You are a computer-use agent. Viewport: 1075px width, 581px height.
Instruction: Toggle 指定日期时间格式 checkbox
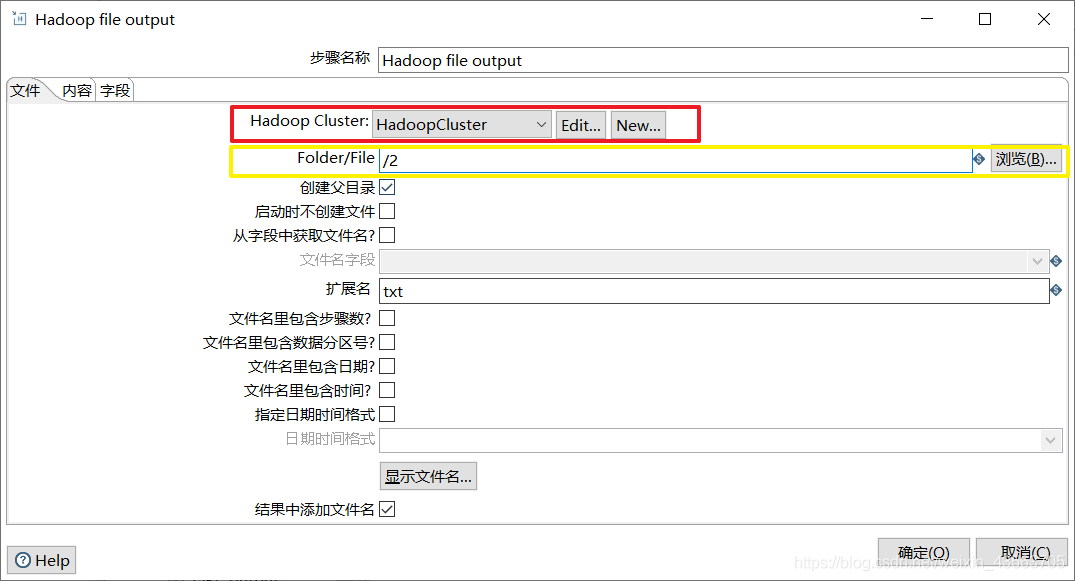point(387,414)
